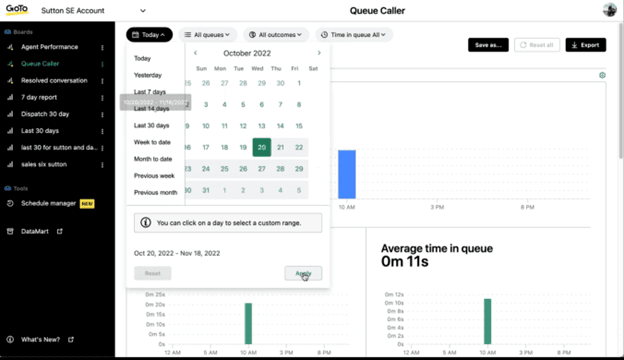The height and width of the screenshot is (360, 624).
Task: Select the Previous month preset
Action: pos(155,192)
